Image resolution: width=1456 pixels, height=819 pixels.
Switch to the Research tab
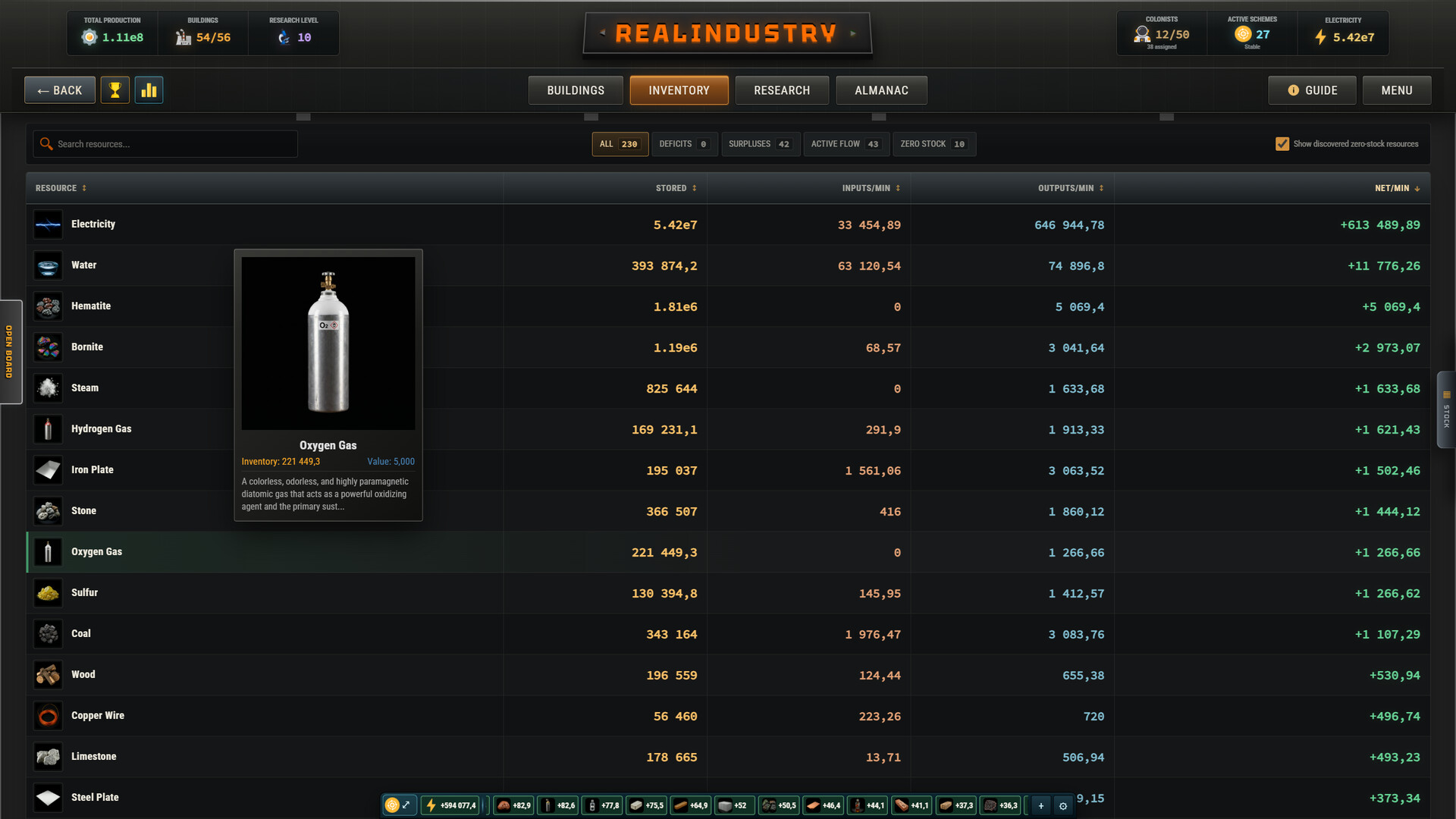click(782, 90)
